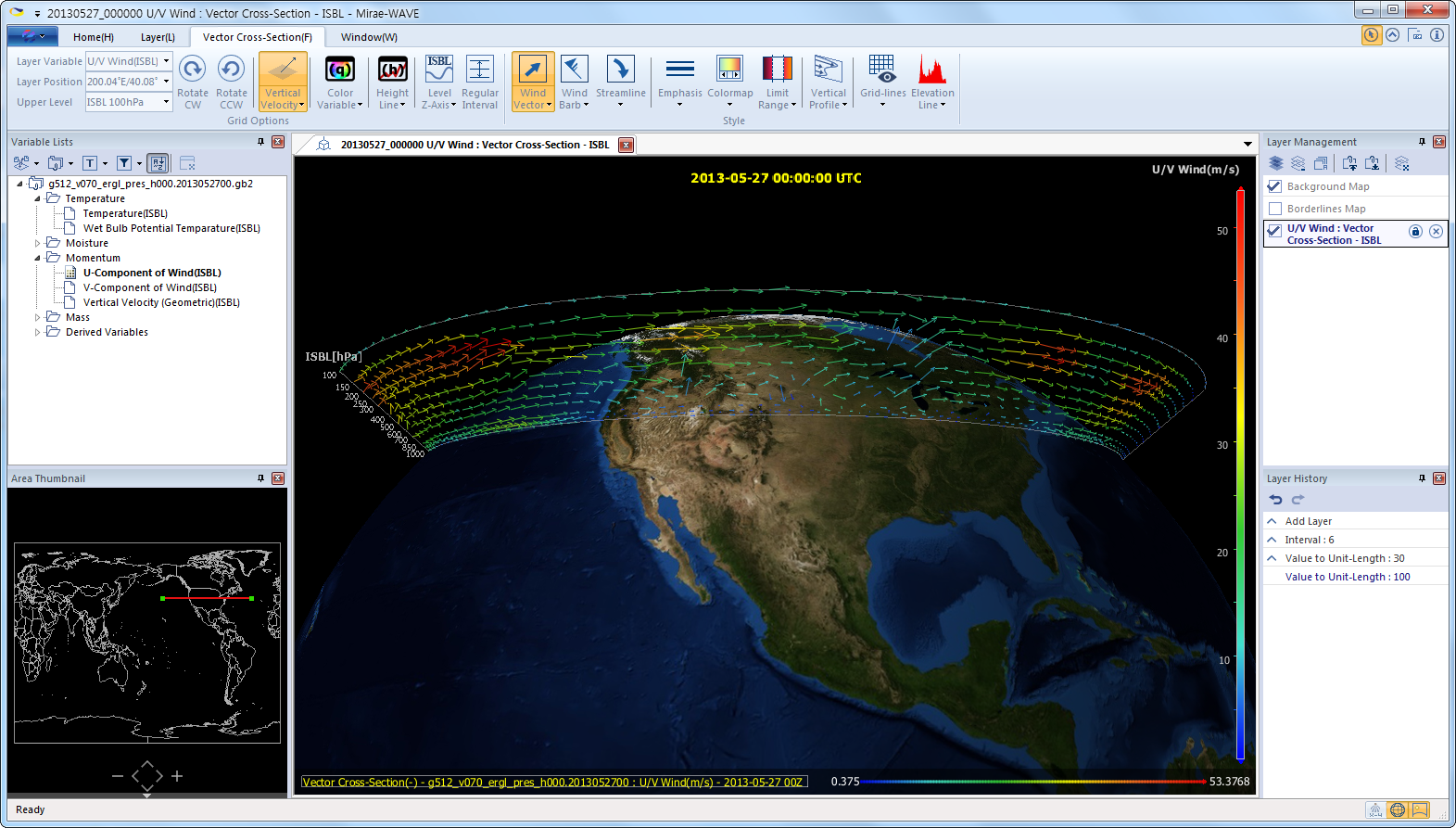Click the move layer down icon
Screen dimensions: 1456x828
pos(1373,163)
